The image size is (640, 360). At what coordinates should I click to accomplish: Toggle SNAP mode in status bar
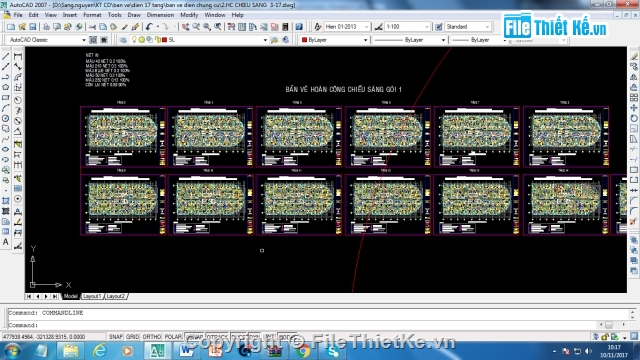pyautogui.click(x=116, y=337)
